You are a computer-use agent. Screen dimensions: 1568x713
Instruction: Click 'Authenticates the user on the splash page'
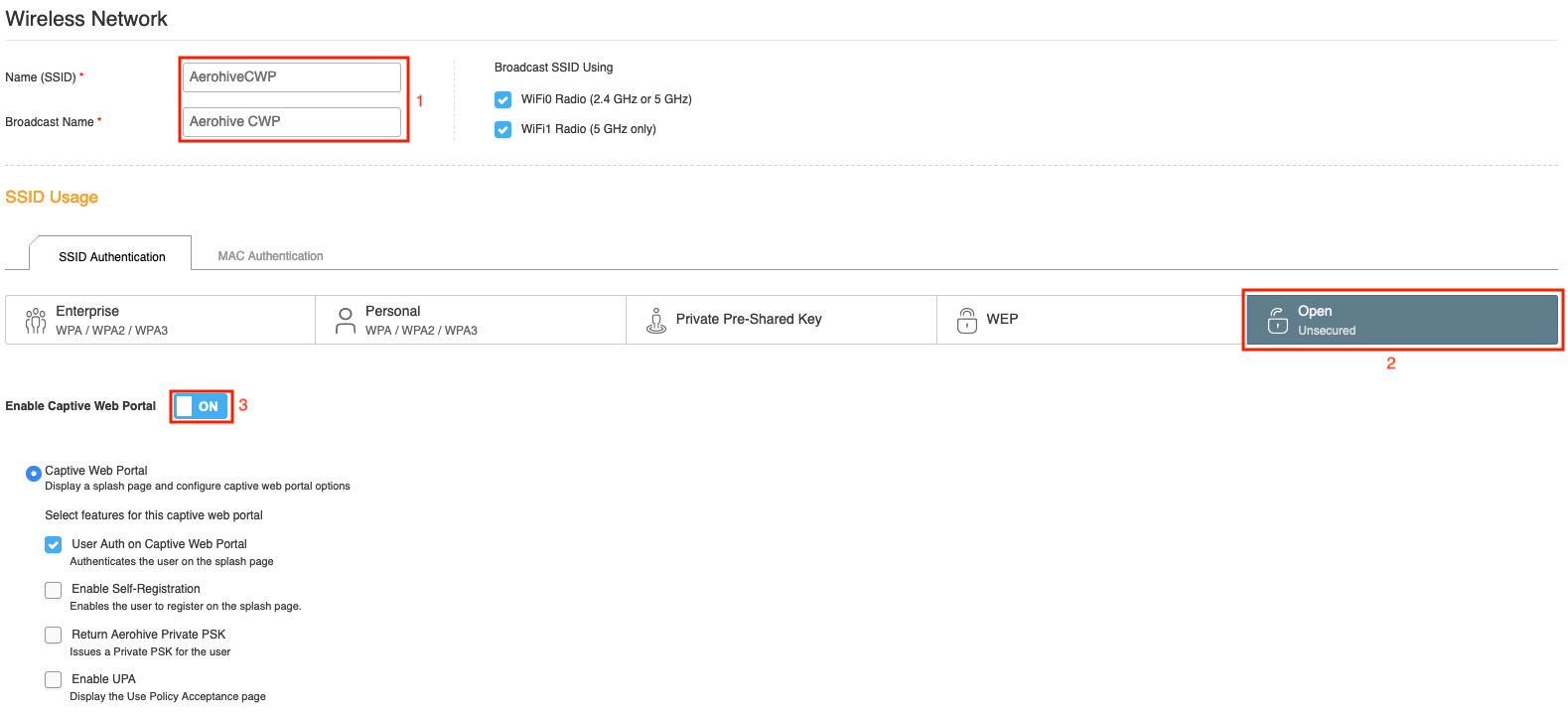(172, 562)
